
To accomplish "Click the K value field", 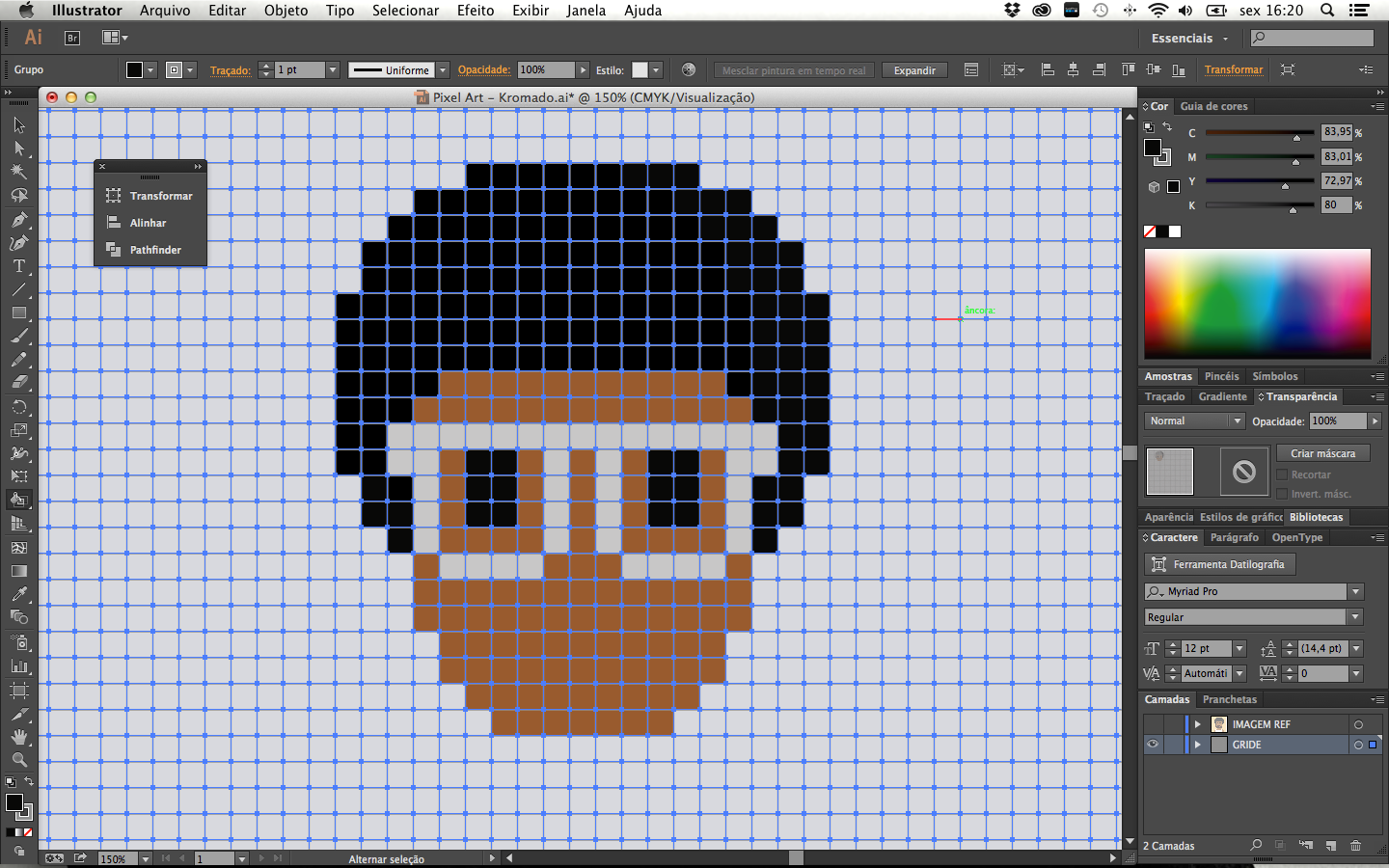I will [1337, 204].
